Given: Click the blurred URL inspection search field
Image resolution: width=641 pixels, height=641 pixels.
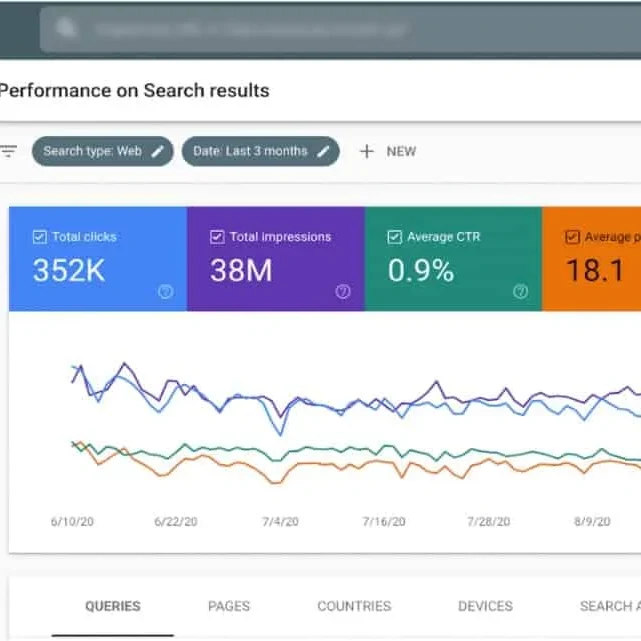Looking at the screenshot, I should click(x=340, y=29).
